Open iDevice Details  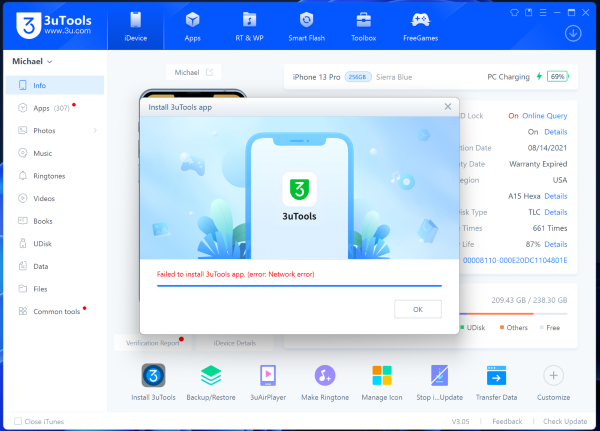235,343
